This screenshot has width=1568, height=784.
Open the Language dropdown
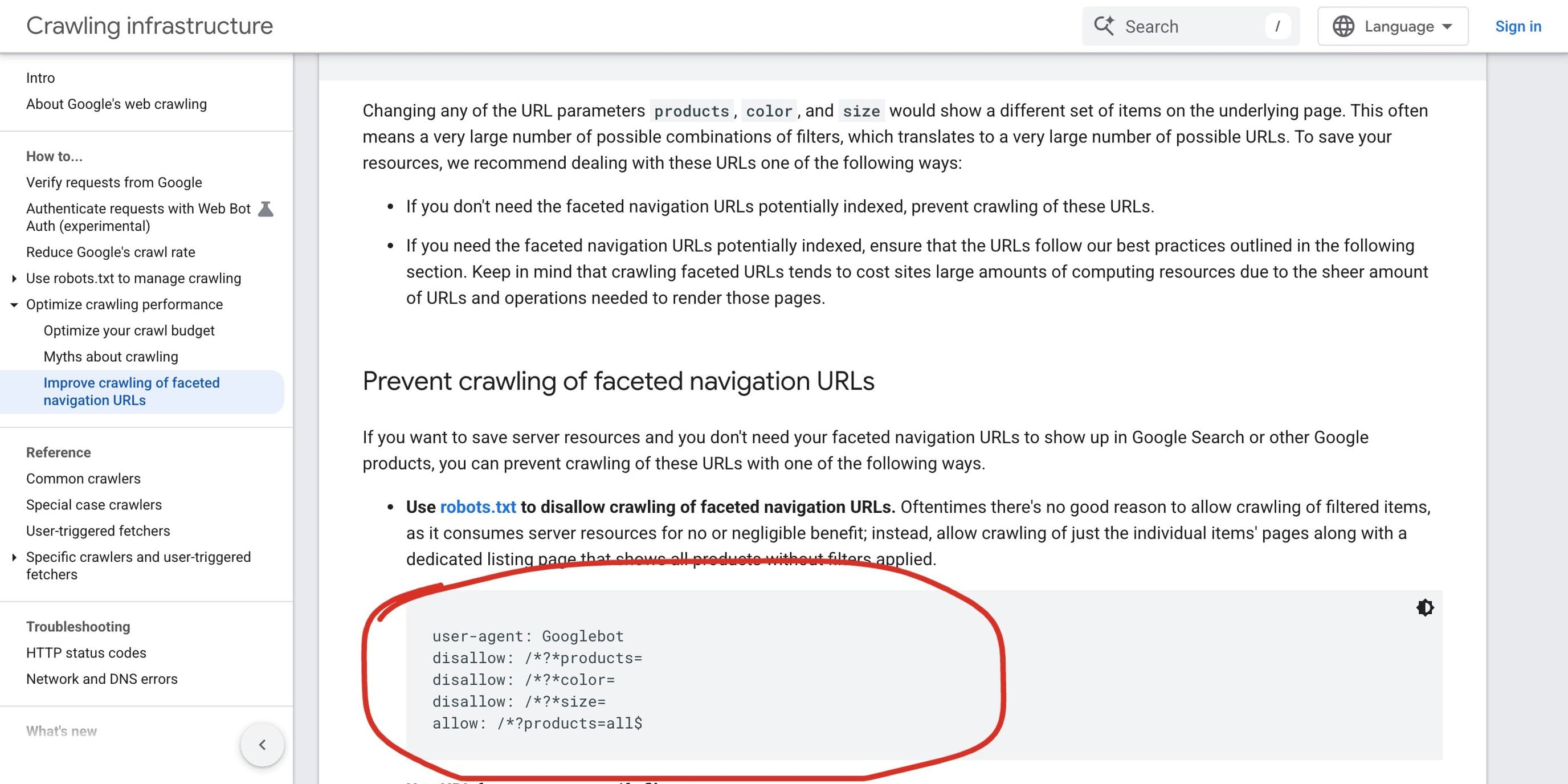(x=1393, y=26)
